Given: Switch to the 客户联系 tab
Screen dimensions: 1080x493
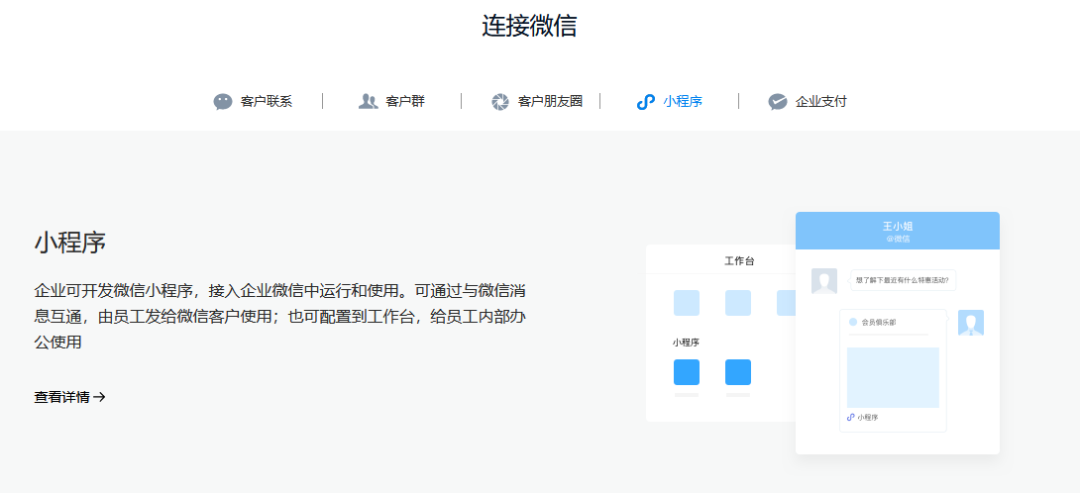Looking at the screenshot, I should [253, 102].
